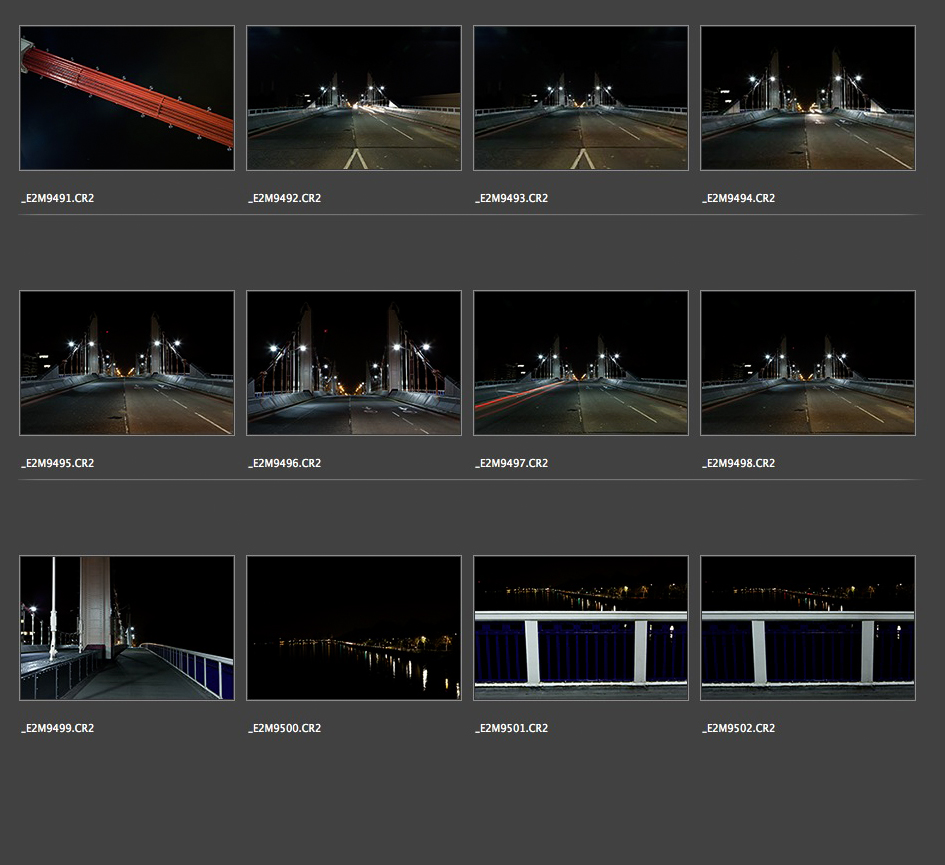The height and width of the screenshot is (865, 945).
Task: Click the _E2M9493.CR2 filename label
Action: (512, 198)
